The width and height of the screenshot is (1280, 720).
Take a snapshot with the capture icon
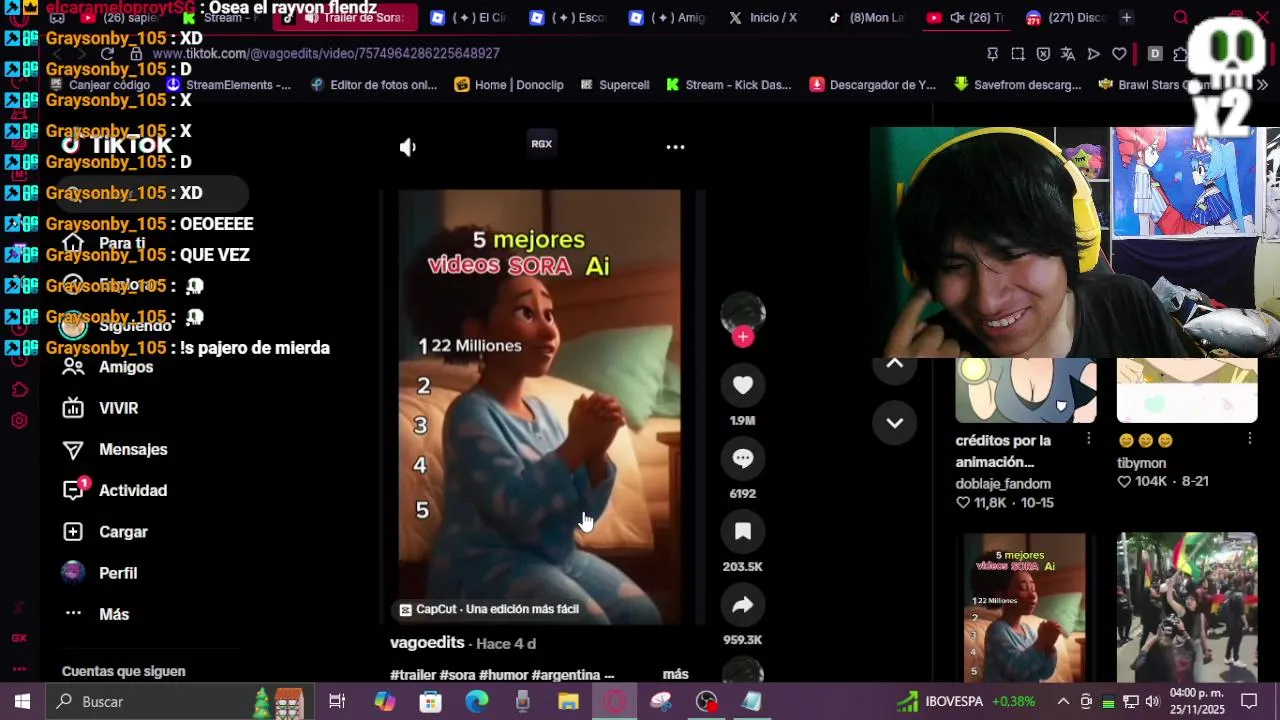1017,54
